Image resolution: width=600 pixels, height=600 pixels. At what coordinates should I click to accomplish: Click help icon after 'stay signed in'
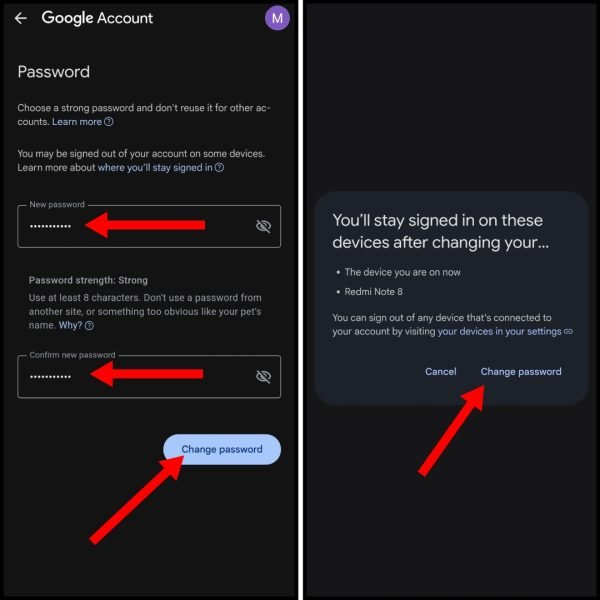[219, 168]
